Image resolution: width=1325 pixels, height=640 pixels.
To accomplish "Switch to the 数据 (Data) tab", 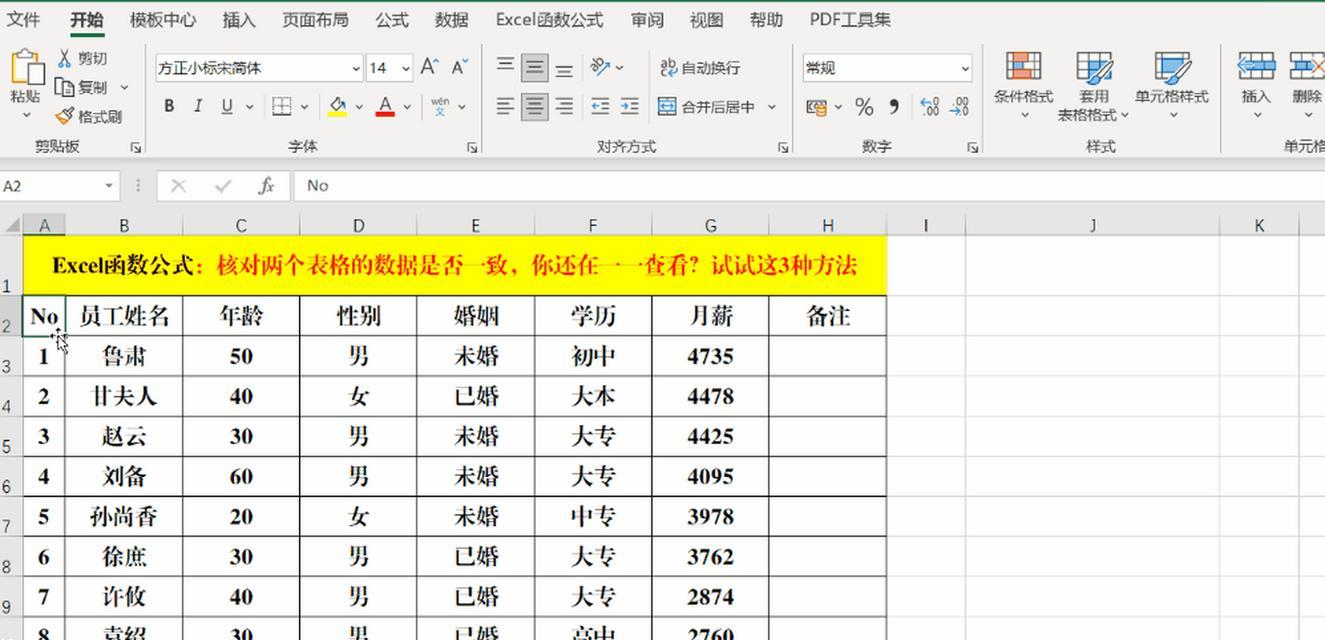I will coord(452,20).
